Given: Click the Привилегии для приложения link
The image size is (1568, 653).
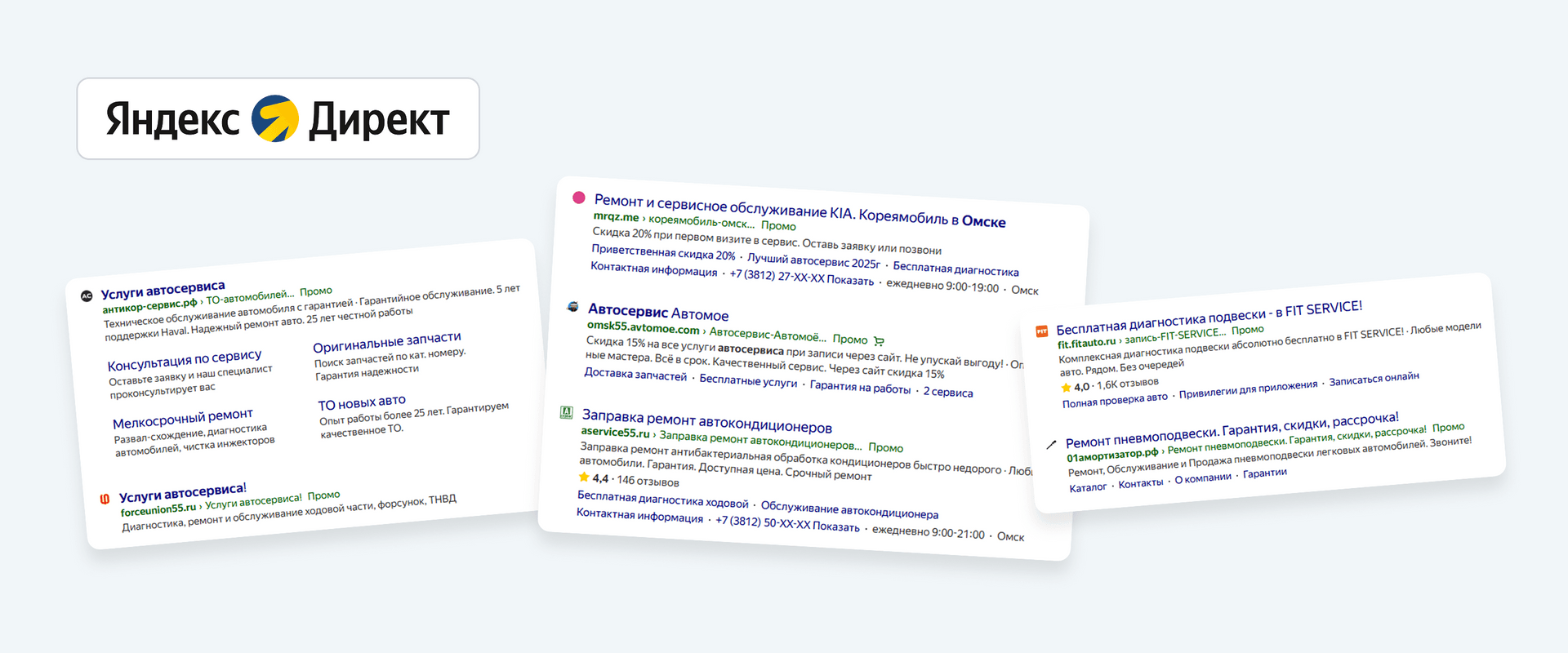Looking at the screenshot, I should [x=1248, y=389].
